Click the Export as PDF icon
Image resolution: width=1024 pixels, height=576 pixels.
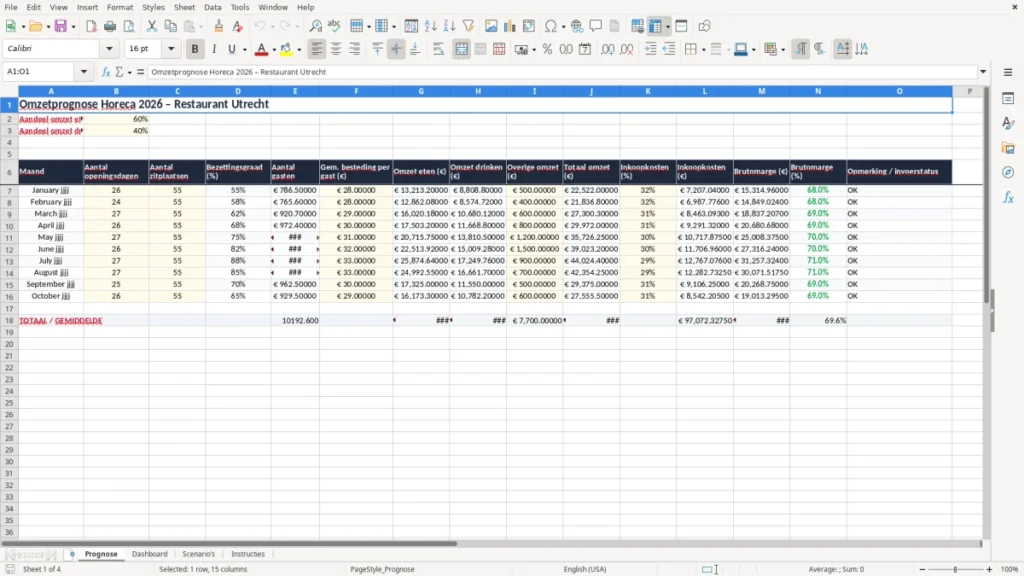pyautogui.click(x=91, y=26)
